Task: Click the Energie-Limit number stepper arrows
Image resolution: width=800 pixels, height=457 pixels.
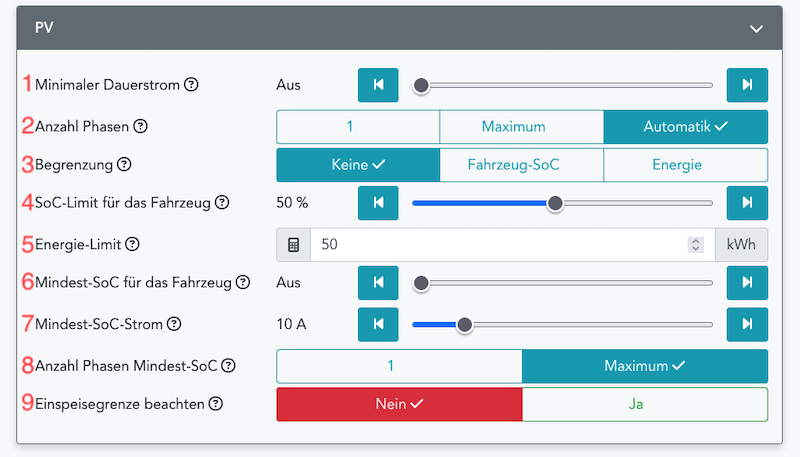Action: tap(696, 244)
